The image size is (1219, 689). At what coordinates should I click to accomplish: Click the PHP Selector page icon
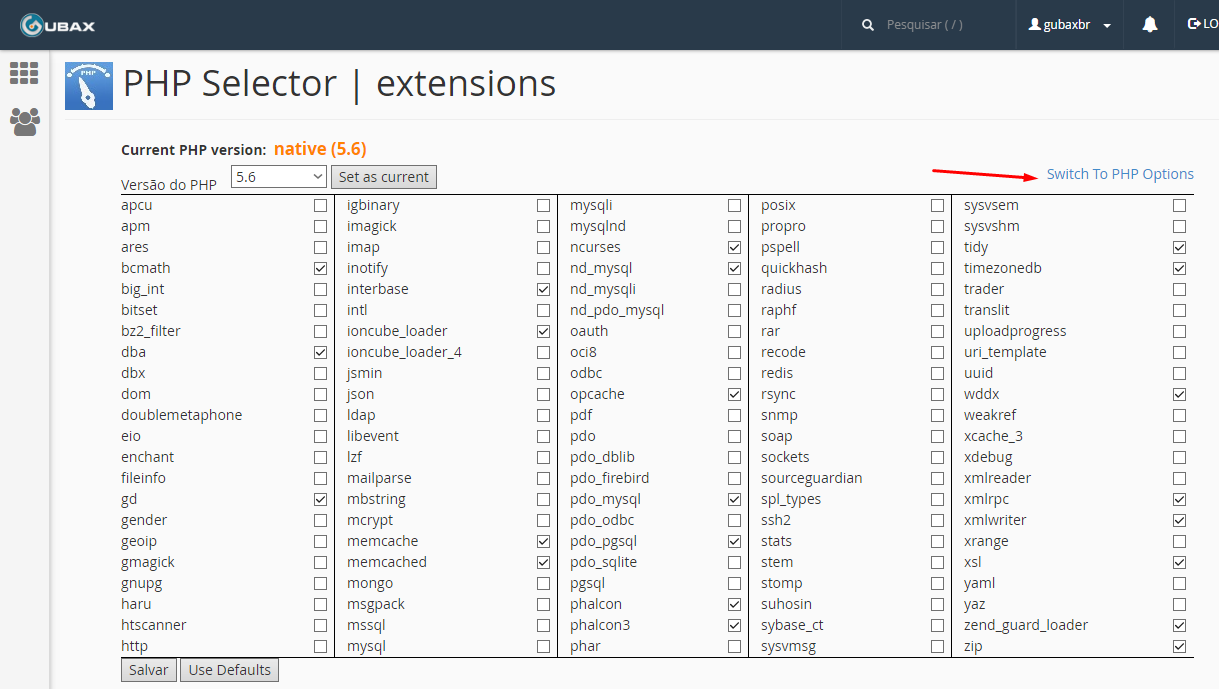coord(89,86)
